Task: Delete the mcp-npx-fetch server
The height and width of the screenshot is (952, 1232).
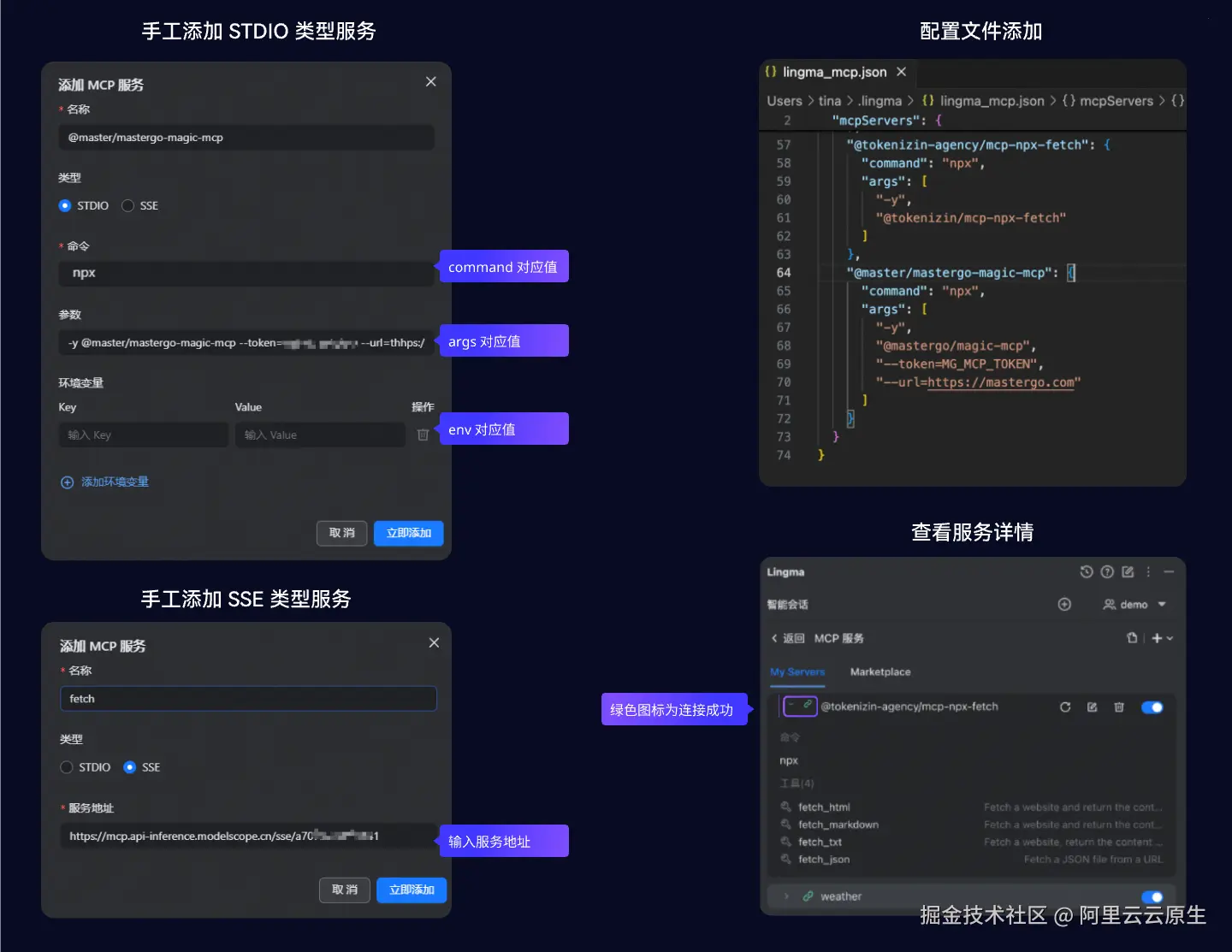Action: pos(1118,707)
